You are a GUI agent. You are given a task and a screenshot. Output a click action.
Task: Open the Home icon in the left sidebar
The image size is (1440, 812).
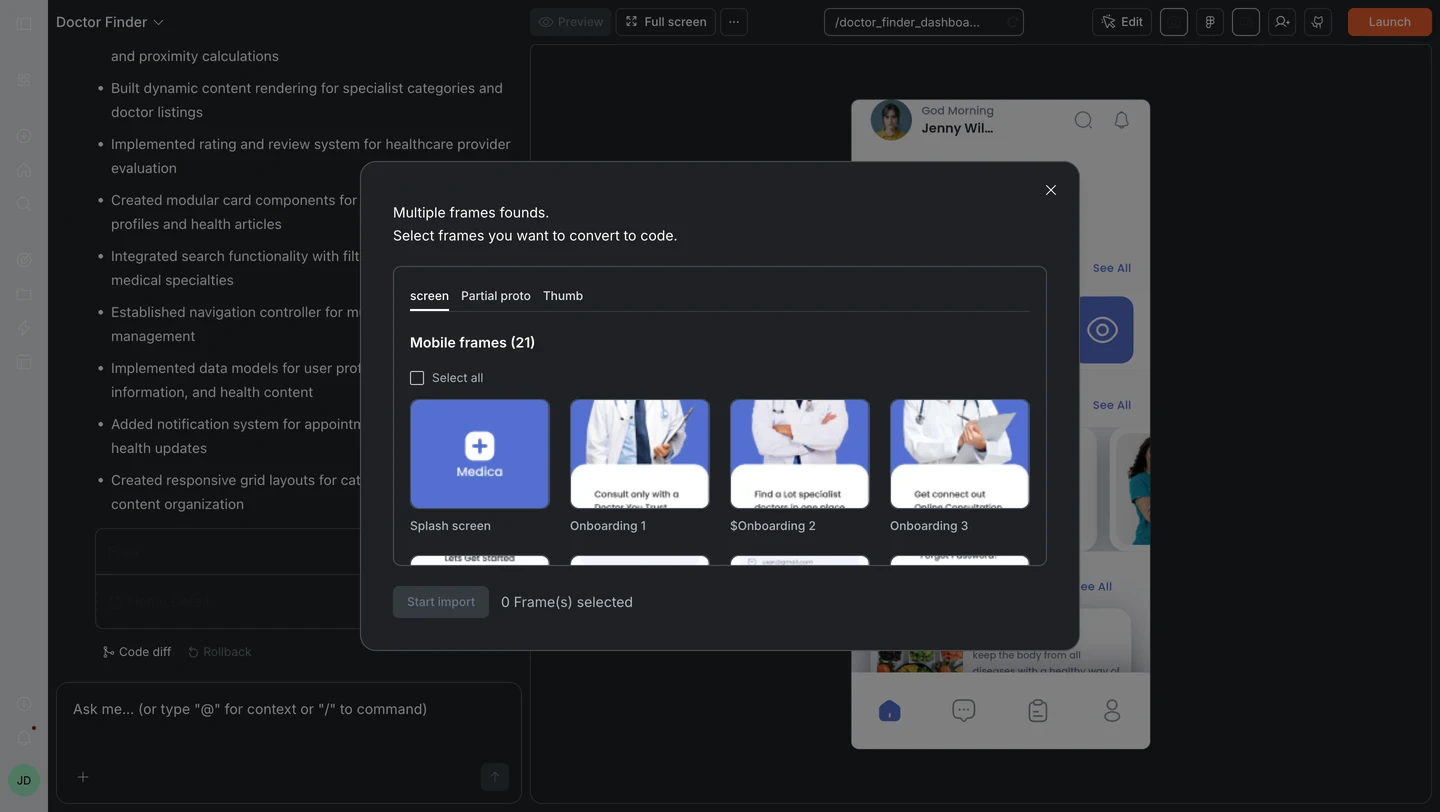pyautogui.click(x=24, y=170)
